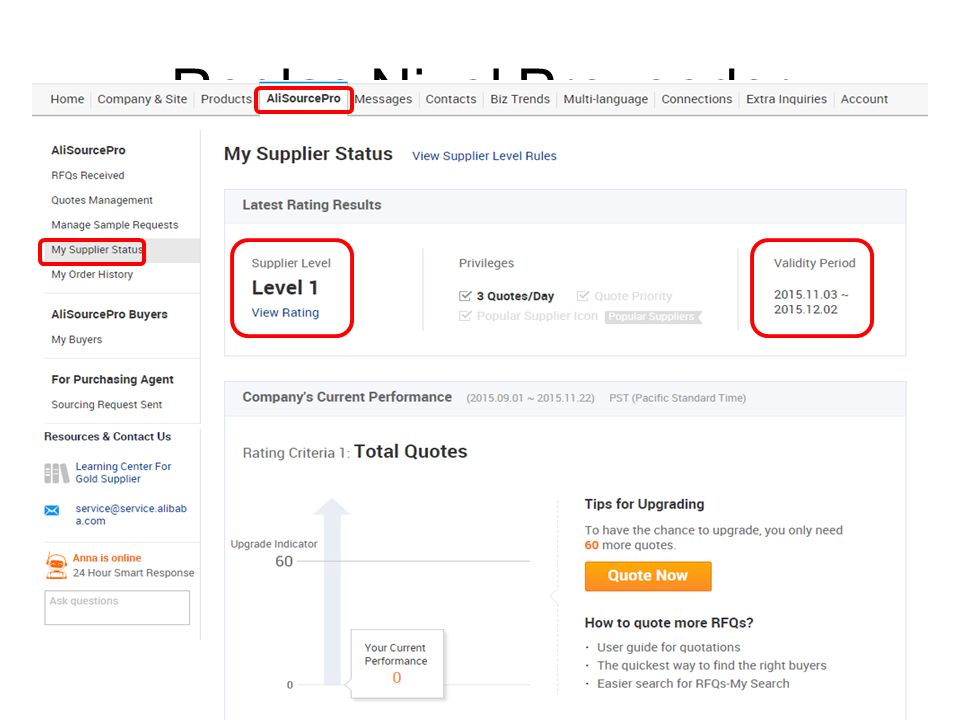Select My Supplier Status in sidebar
The image size is (960, 720).
click(97, 250)
